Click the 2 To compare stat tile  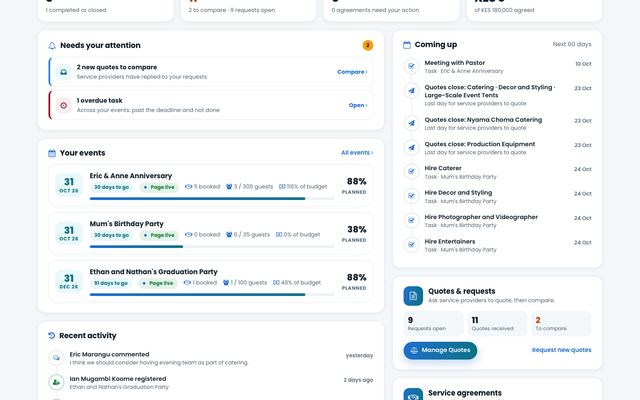[x=561, y=324]
